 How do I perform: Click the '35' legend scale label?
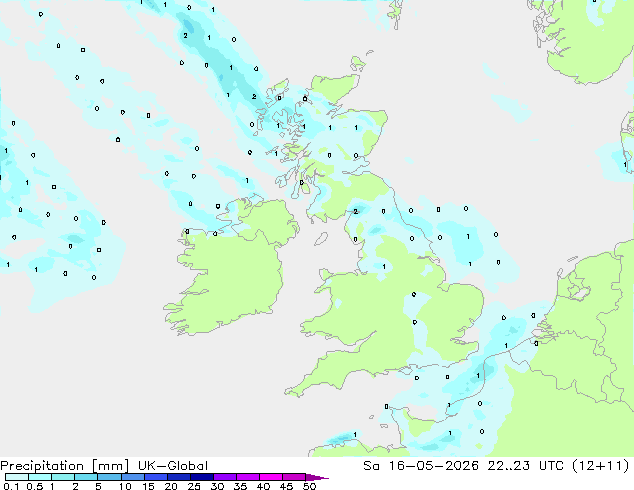tap(240, 486)
